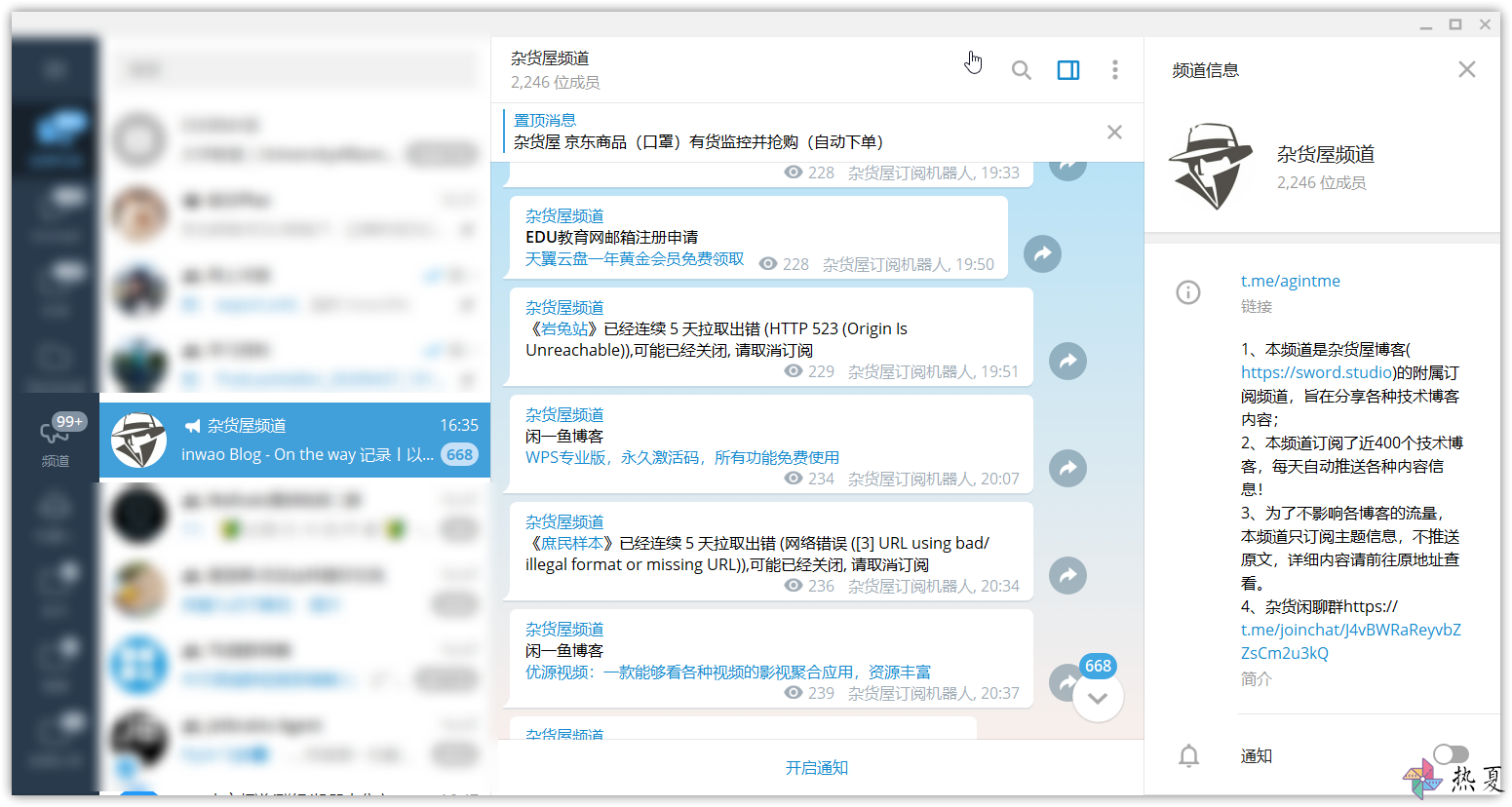Open the t.me/agintme channel link

pyautogui.click(x=1290, y=281)
